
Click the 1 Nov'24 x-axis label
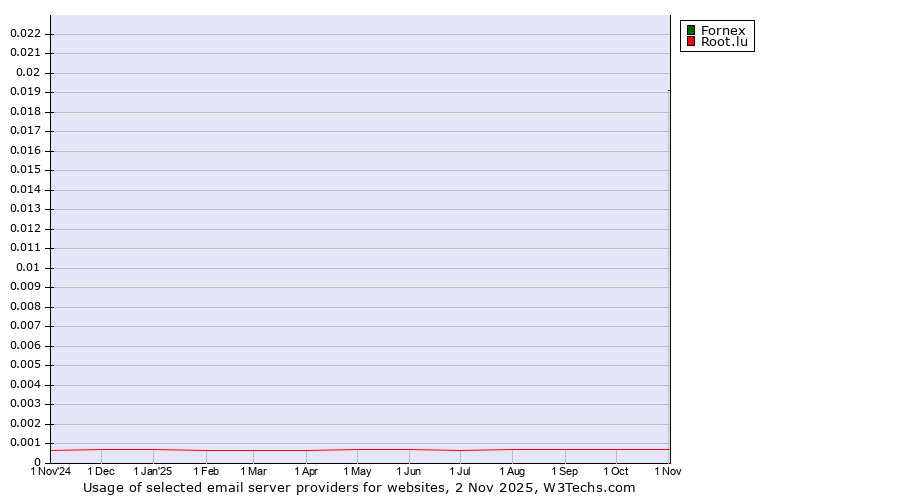(x=51, y=471)
